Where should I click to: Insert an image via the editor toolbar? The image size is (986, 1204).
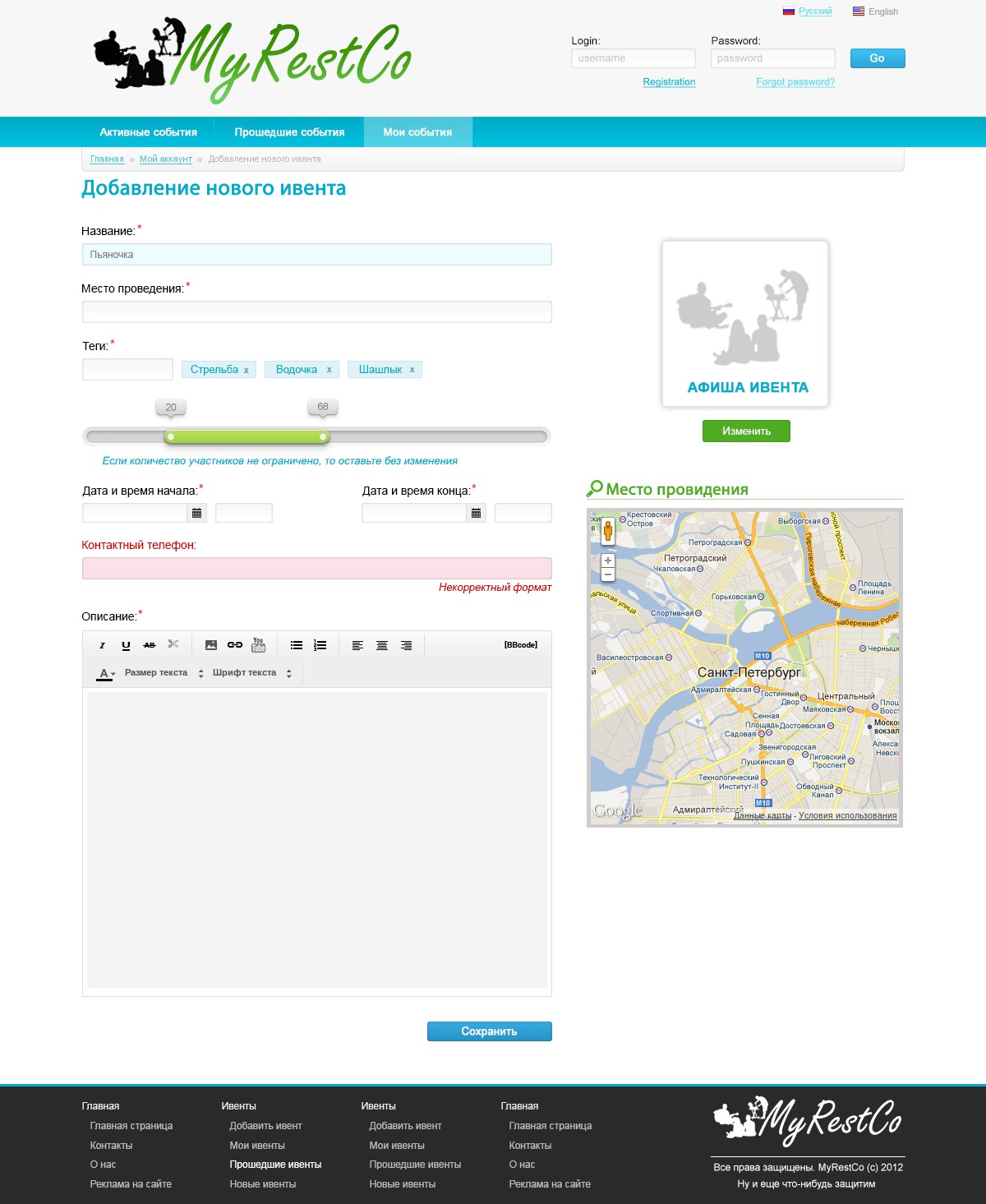pyautogui.click(x=211, y=645)
